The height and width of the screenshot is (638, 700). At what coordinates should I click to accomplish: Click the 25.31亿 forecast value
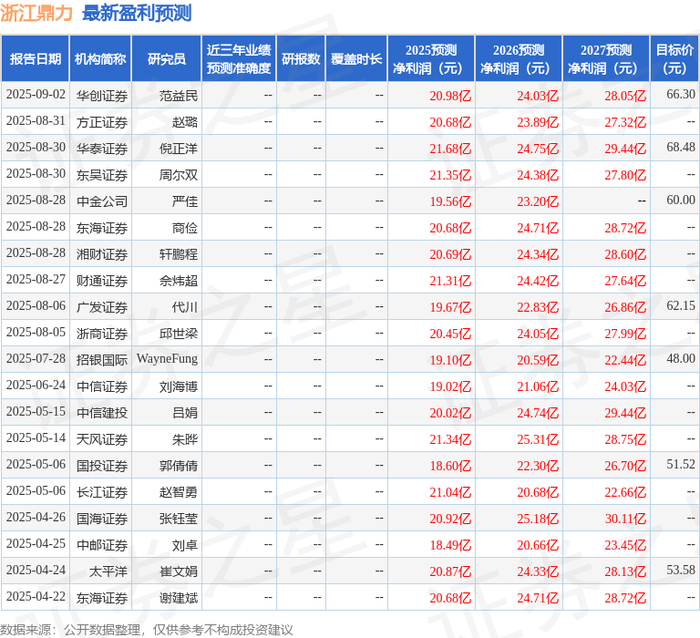pos(538,439)
